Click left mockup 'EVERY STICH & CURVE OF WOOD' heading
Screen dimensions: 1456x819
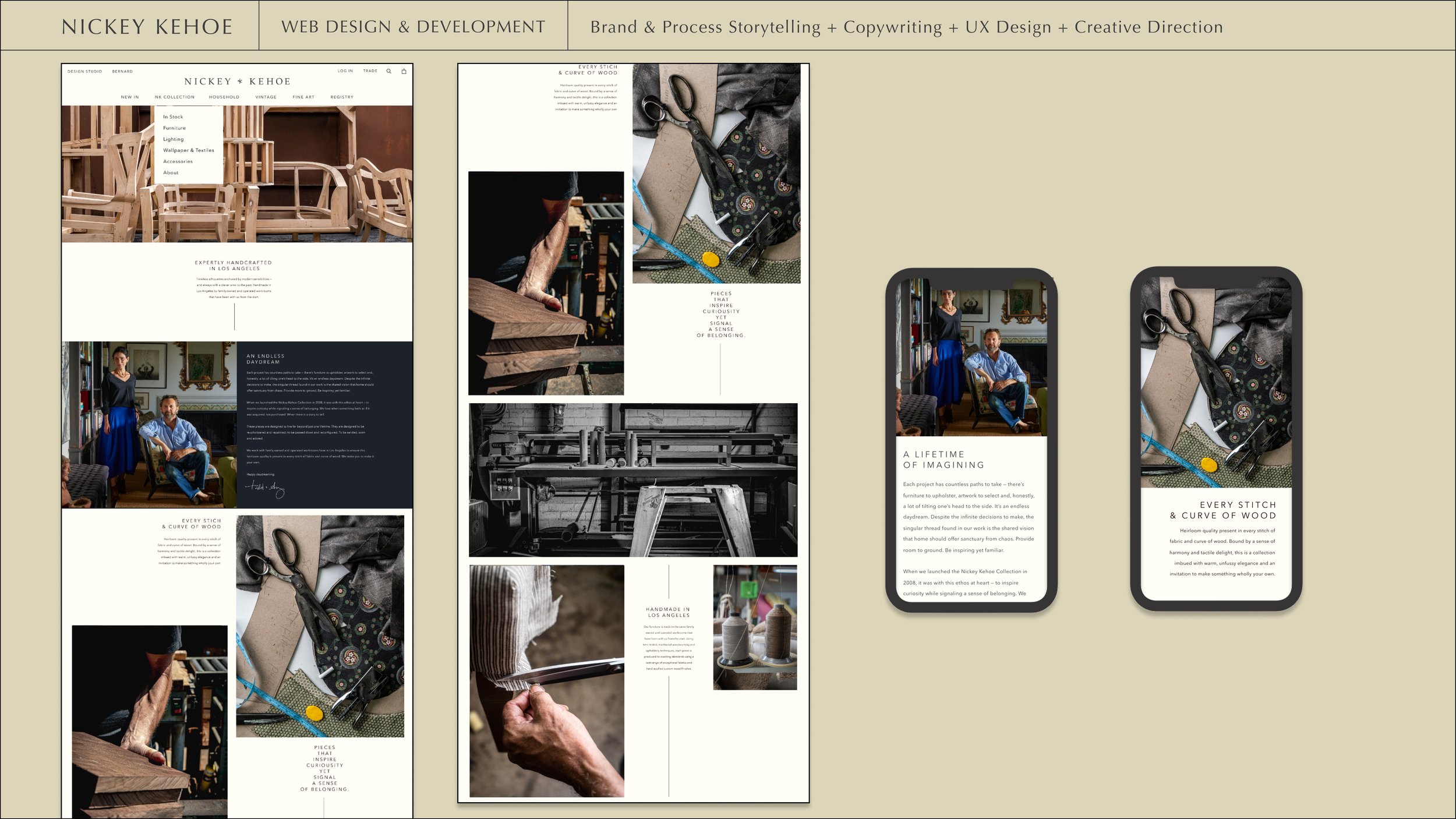point(192,524)
